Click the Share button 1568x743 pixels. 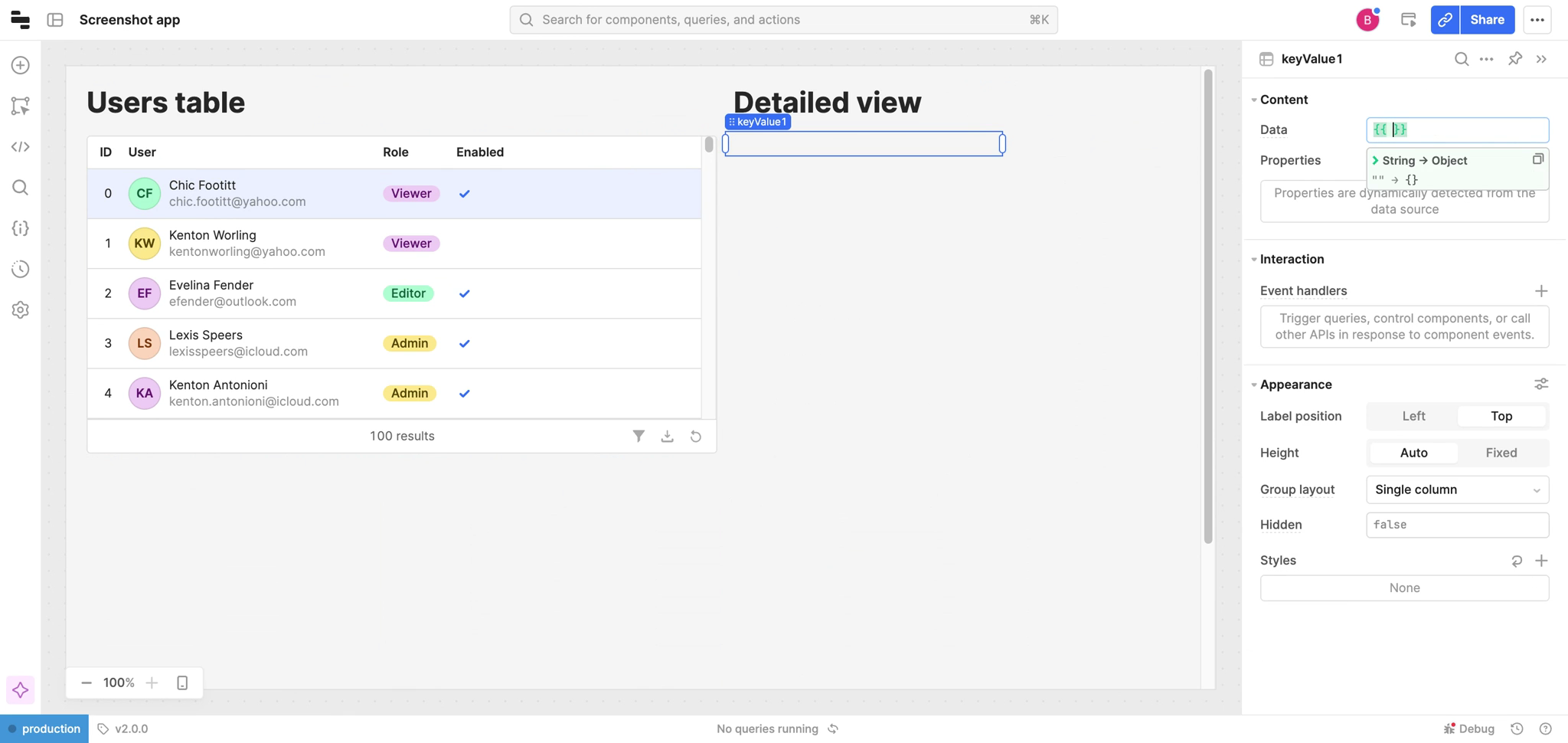[x=1487, y=20]
